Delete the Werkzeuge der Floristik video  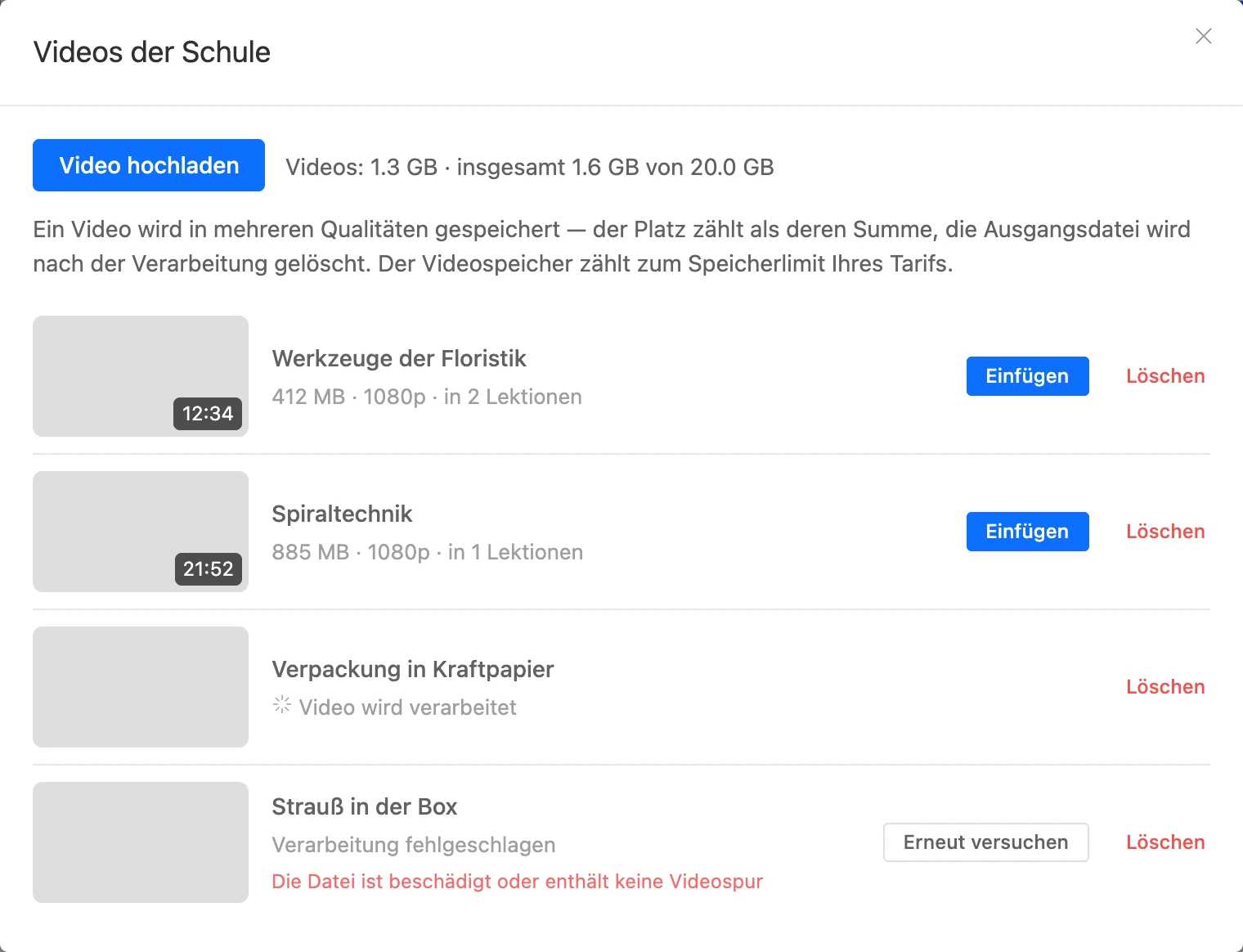(x=1165, y=376)
